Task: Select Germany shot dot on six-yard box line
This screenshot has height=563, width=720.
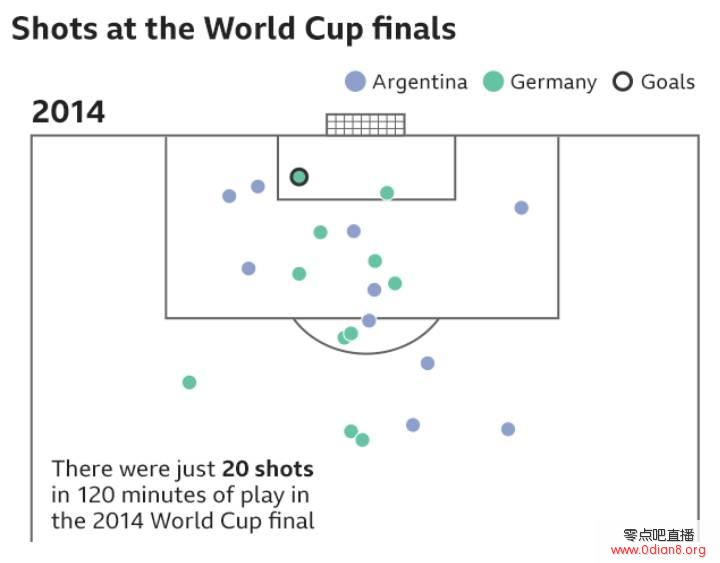Action: [387, 193]
